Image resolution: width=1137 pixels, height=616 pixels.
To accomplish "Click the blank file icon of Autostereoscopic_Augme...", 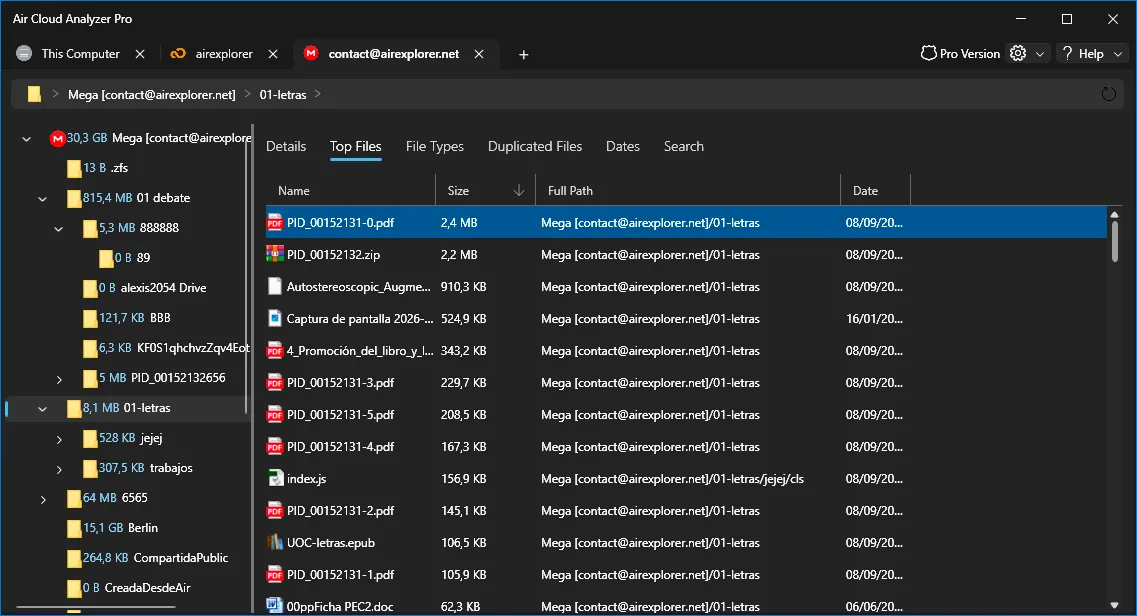I will (274, 286).
